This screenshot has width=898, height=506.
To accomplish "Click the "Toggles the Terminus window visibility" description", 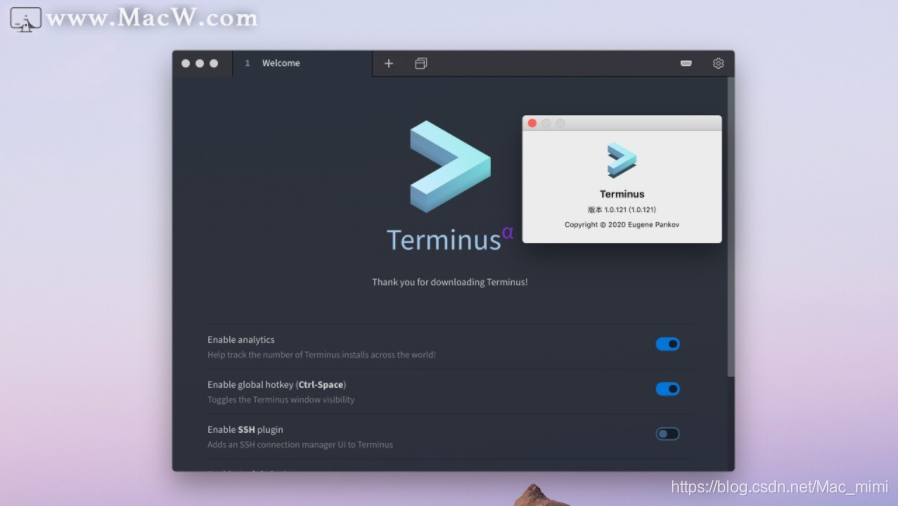I will (281, 400).
